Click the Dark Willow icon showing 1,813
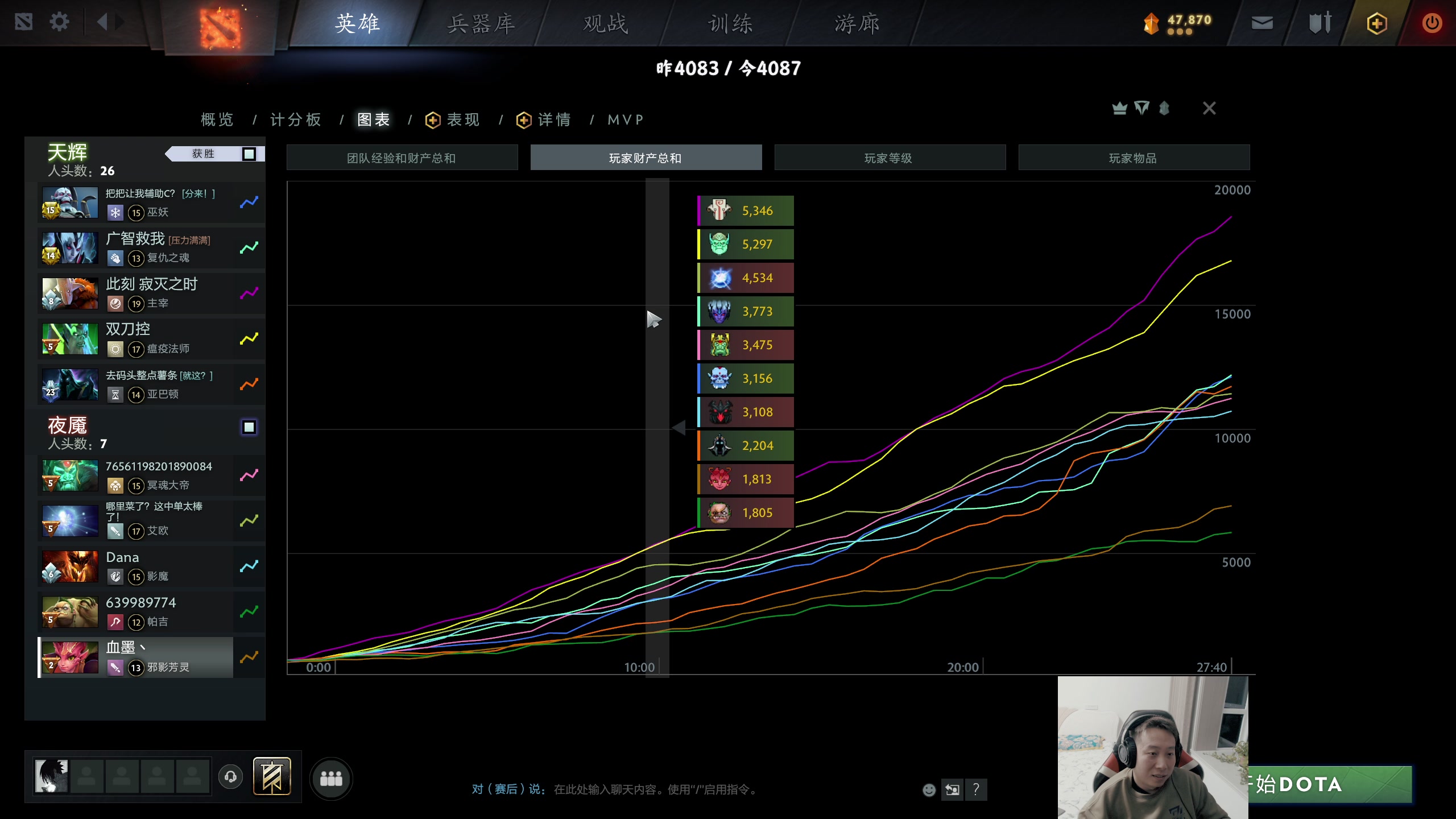Screen dimensions: 1456x819 (x=719, y=479)
